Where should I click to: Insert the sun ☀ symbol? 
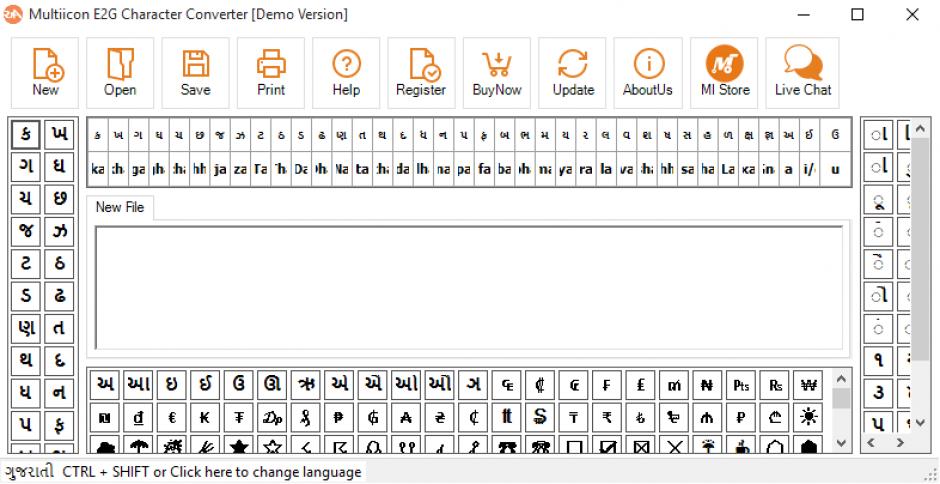[x=808, y=417]
